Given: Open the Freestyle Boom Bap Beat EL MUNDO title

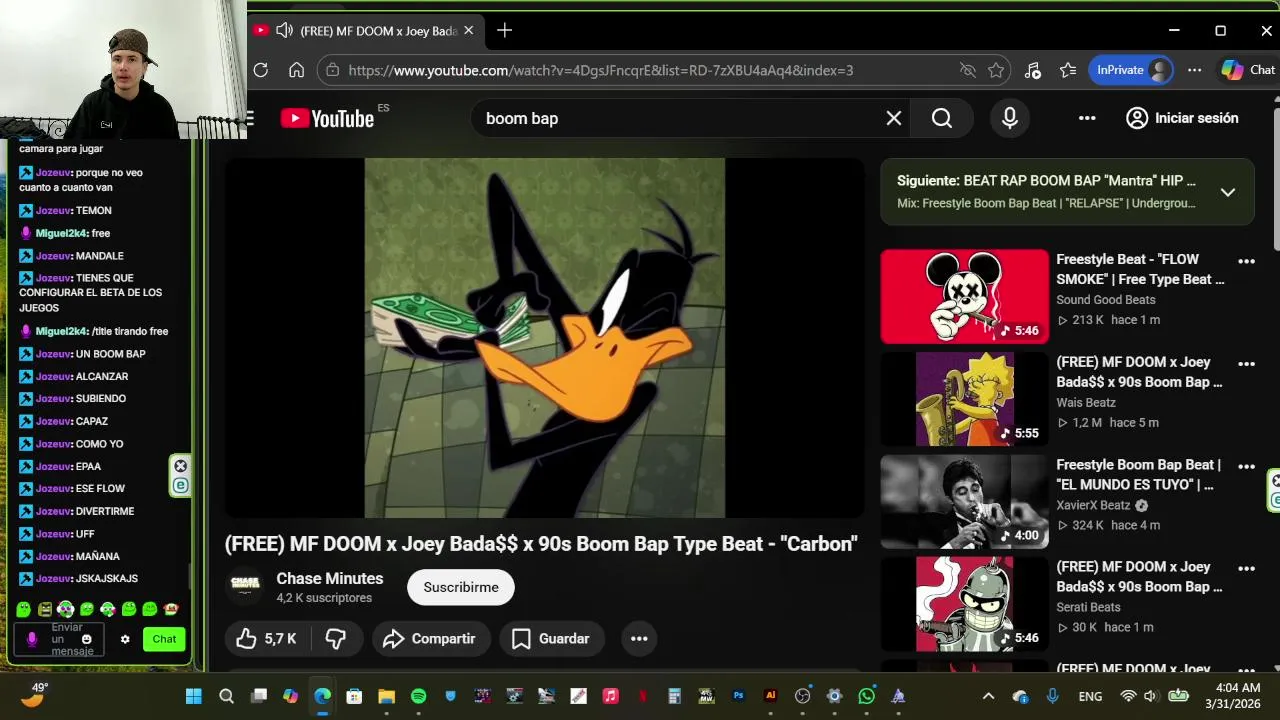Looking at the screenshot, I should pos(1139,474).
